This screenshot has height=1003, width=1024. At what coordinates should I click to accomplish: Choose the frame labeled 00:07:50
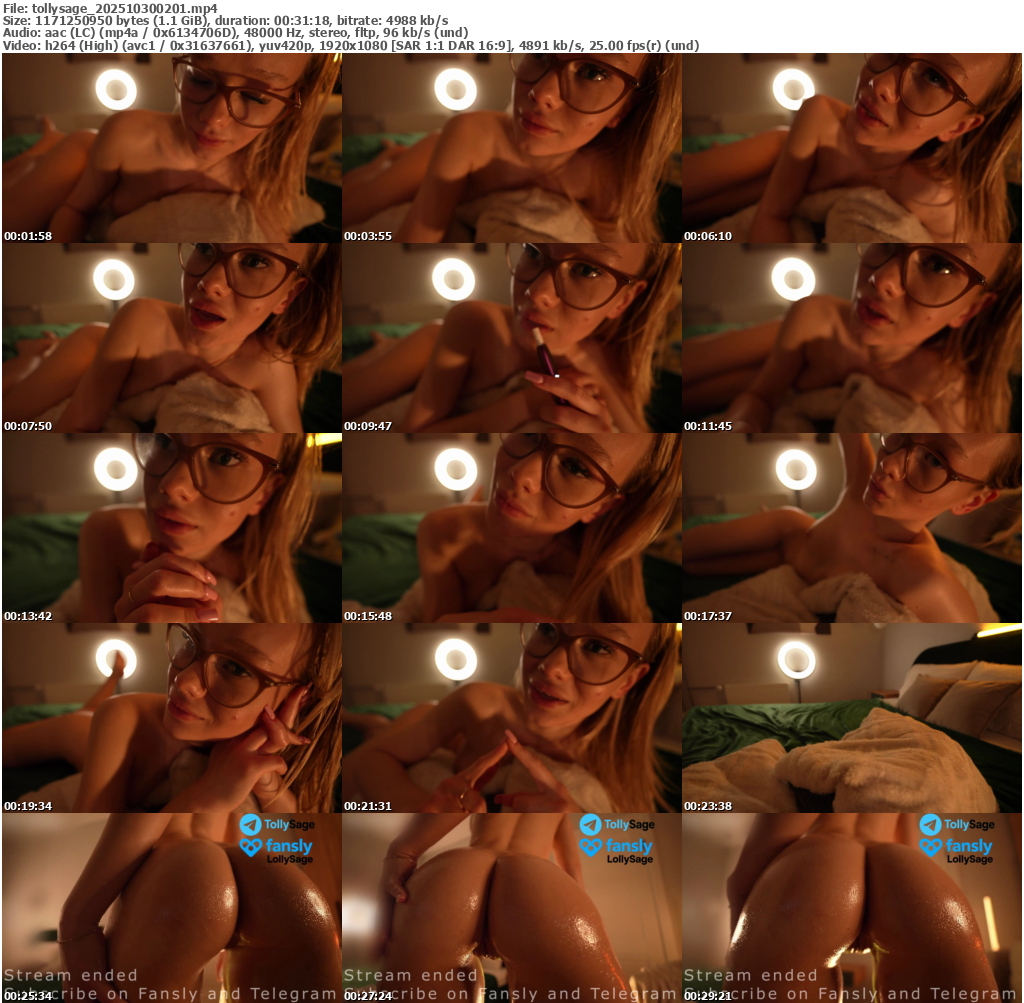pyautogui.click(x=172, y=338)
